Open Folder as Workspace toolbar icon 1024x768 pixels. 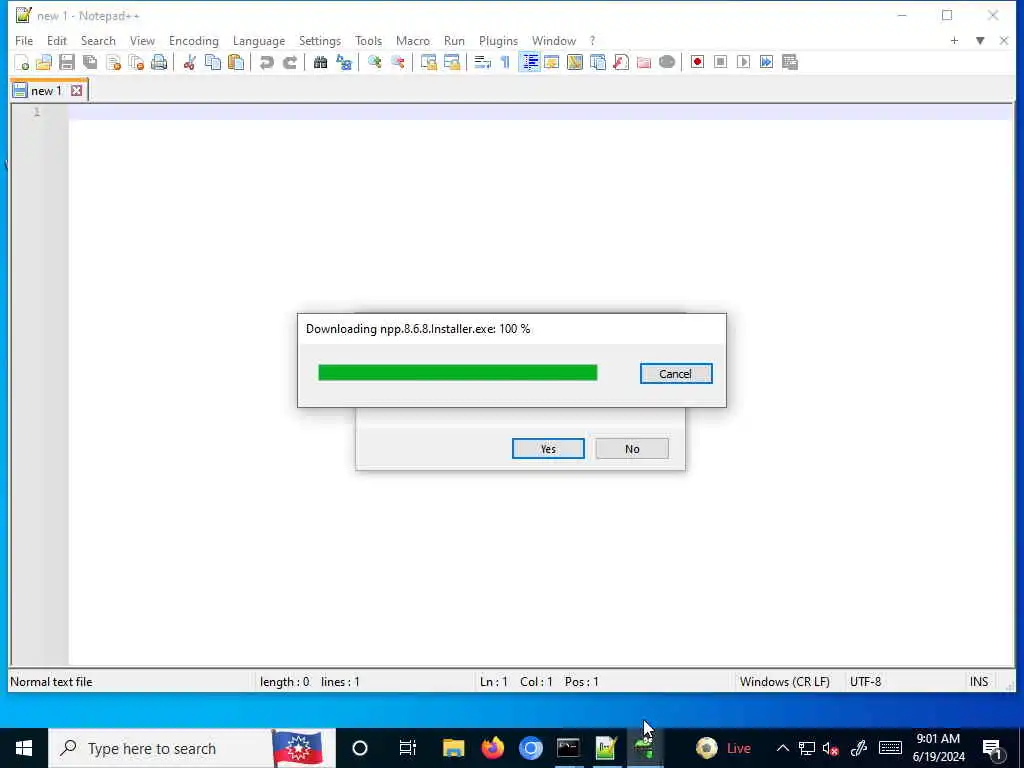click(644, 62)
